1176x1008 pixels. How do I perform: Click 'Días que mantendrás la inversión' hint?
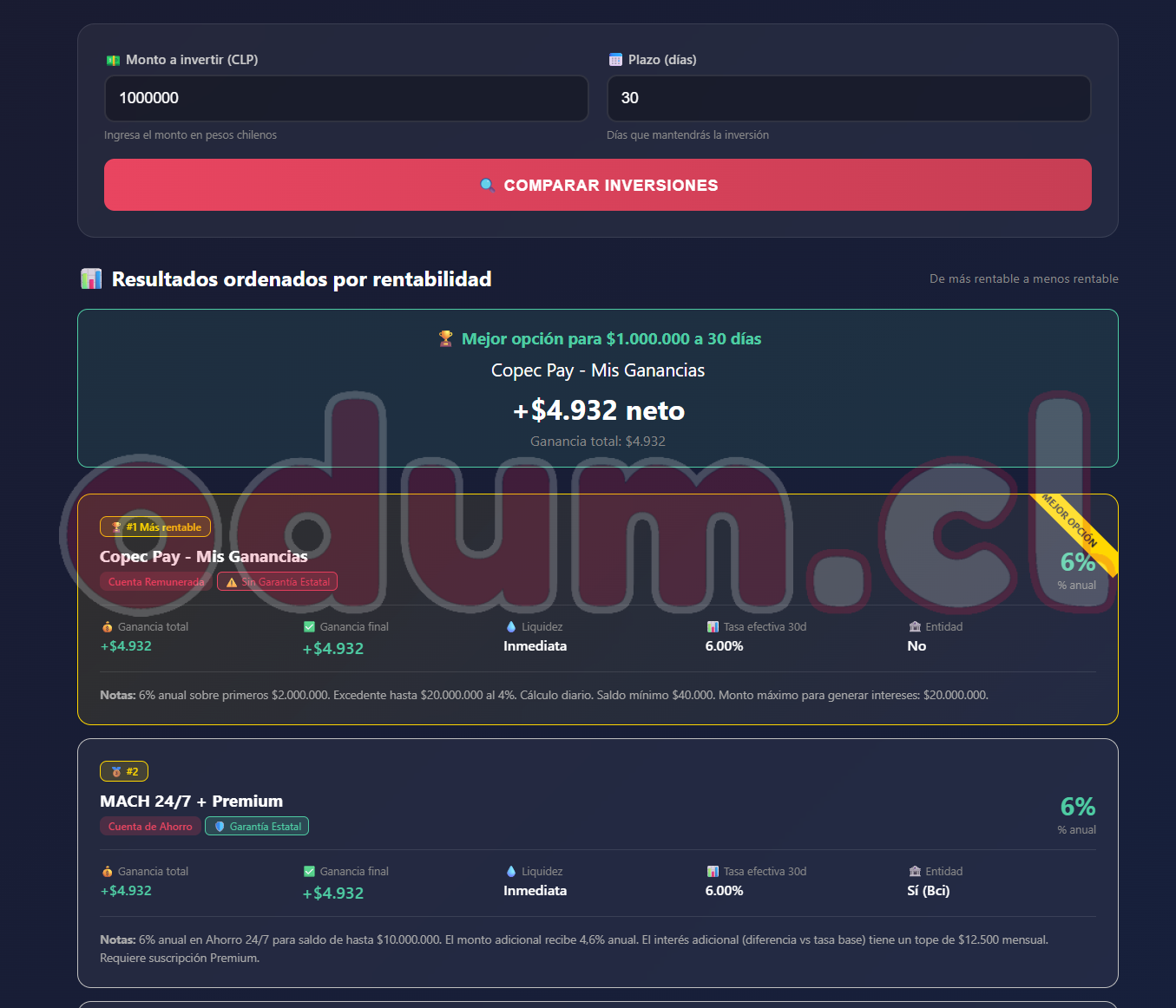(687, 135)
